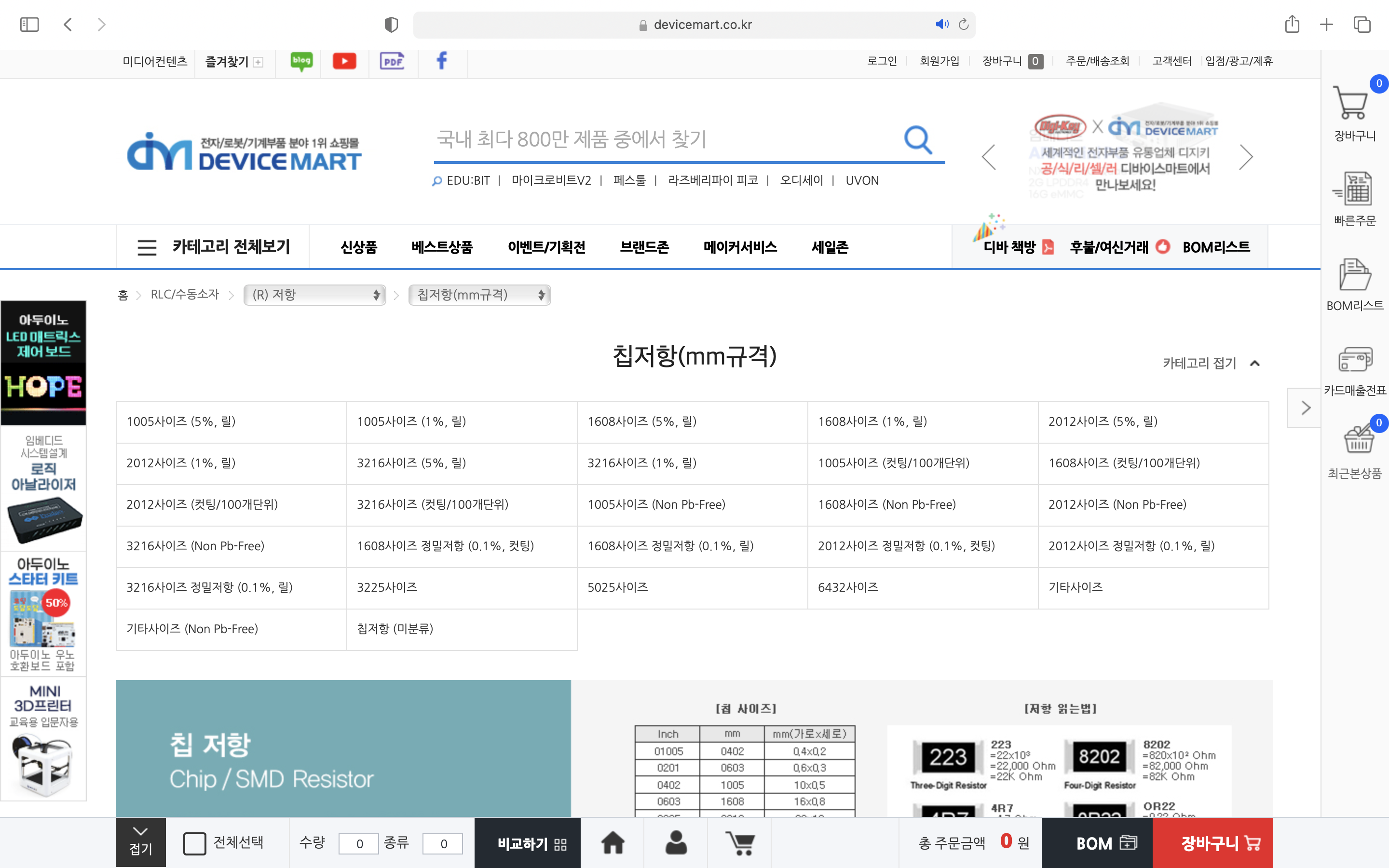Open 카테고리 전체보기 menu

pos(214,247)
